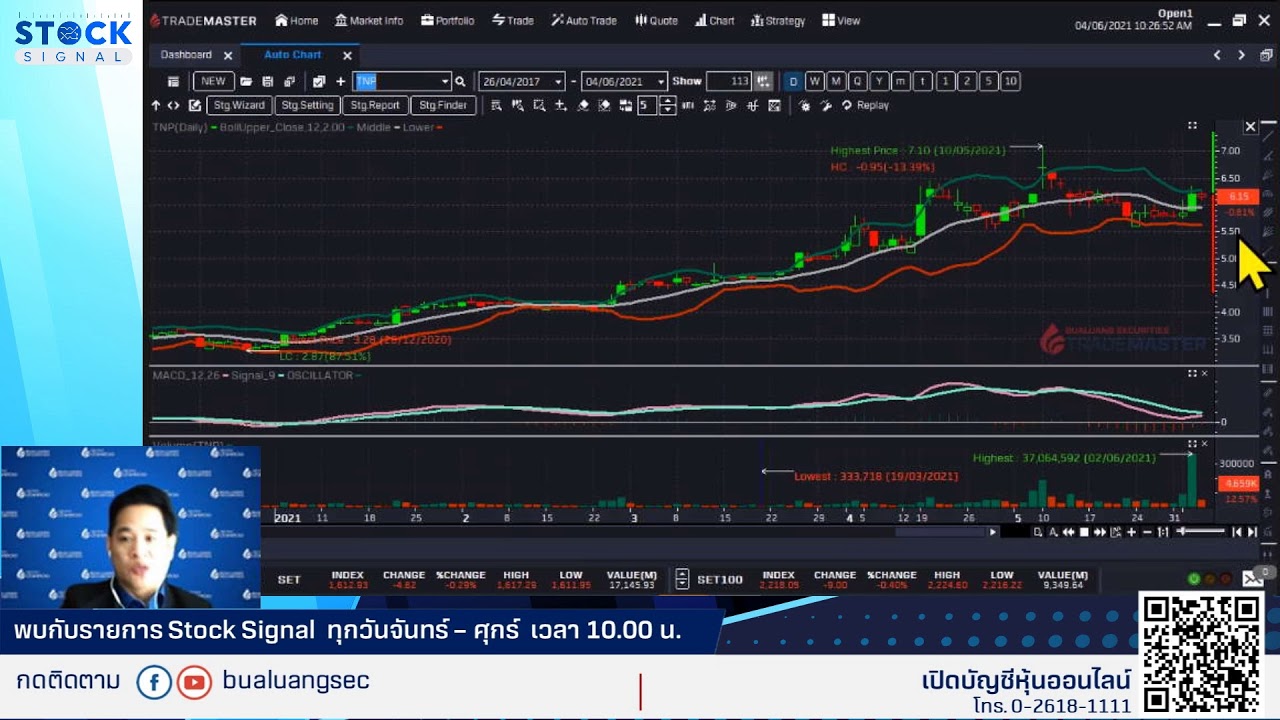Select the t tick timeframe
Screen dimensions: 1280x720
922,81
